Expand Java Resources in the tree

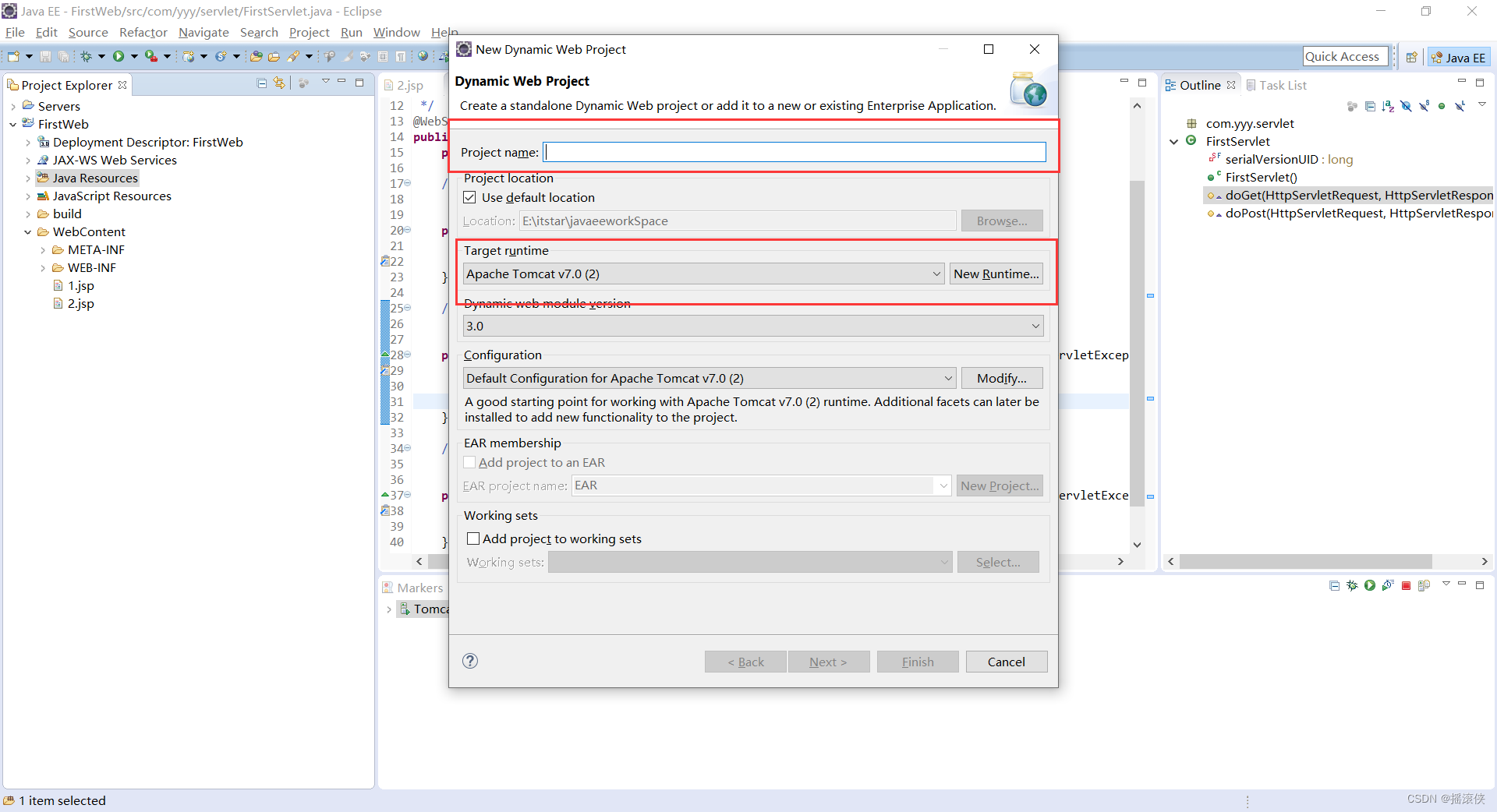(28, 178)
